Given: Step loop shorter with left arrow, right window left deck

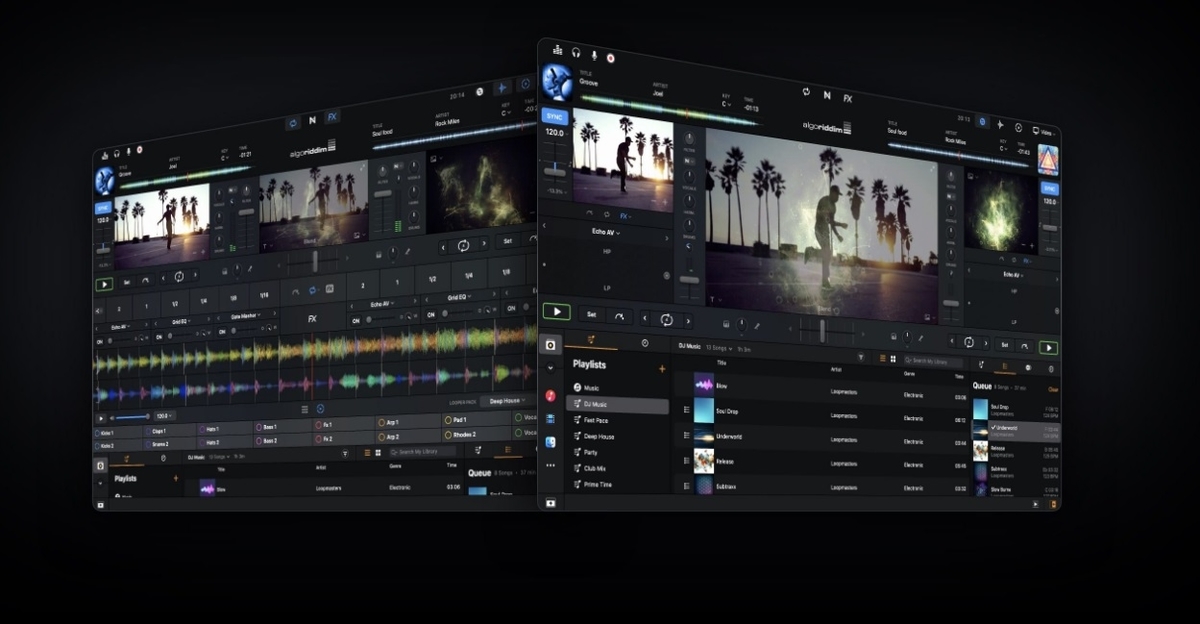Looking at the screenshot, I should 645,318.
